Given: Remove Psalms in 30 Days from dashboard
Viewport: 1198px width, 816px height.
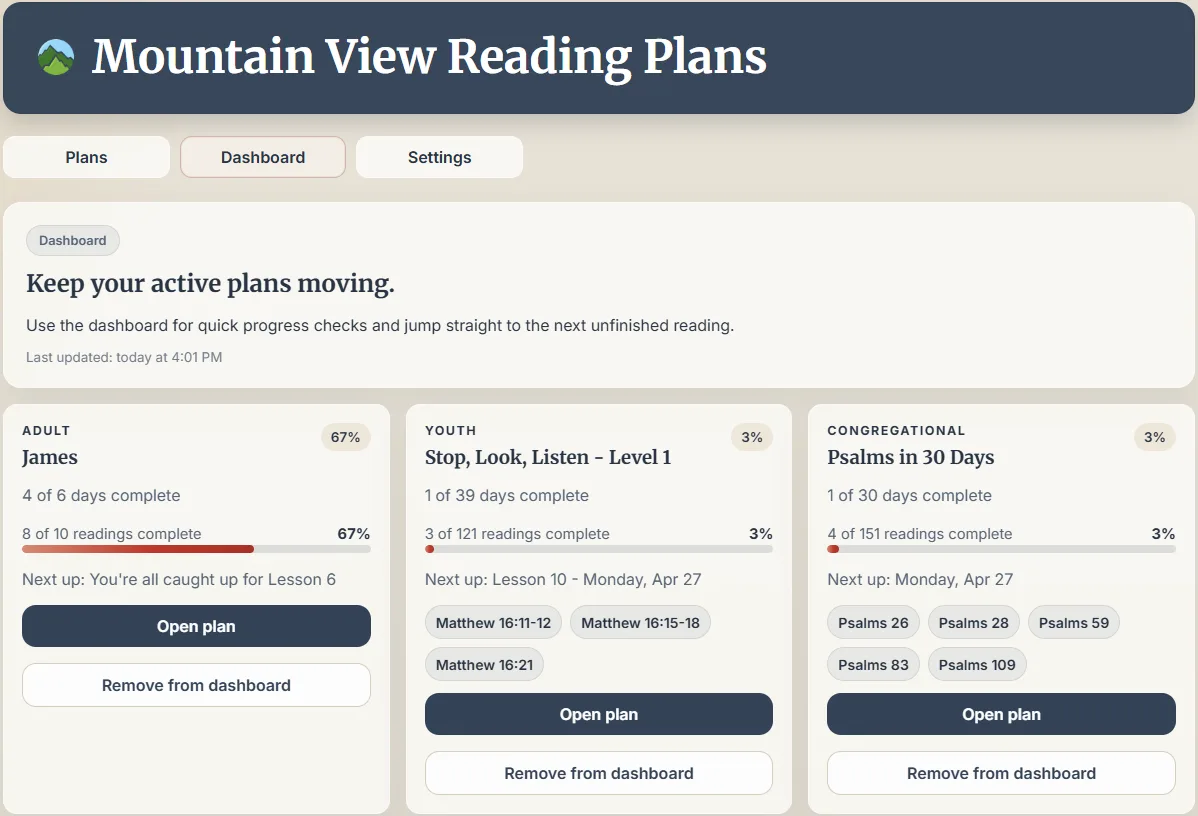Looking at the screenshot, I should pyautogui.click(x=1001, y=773).
